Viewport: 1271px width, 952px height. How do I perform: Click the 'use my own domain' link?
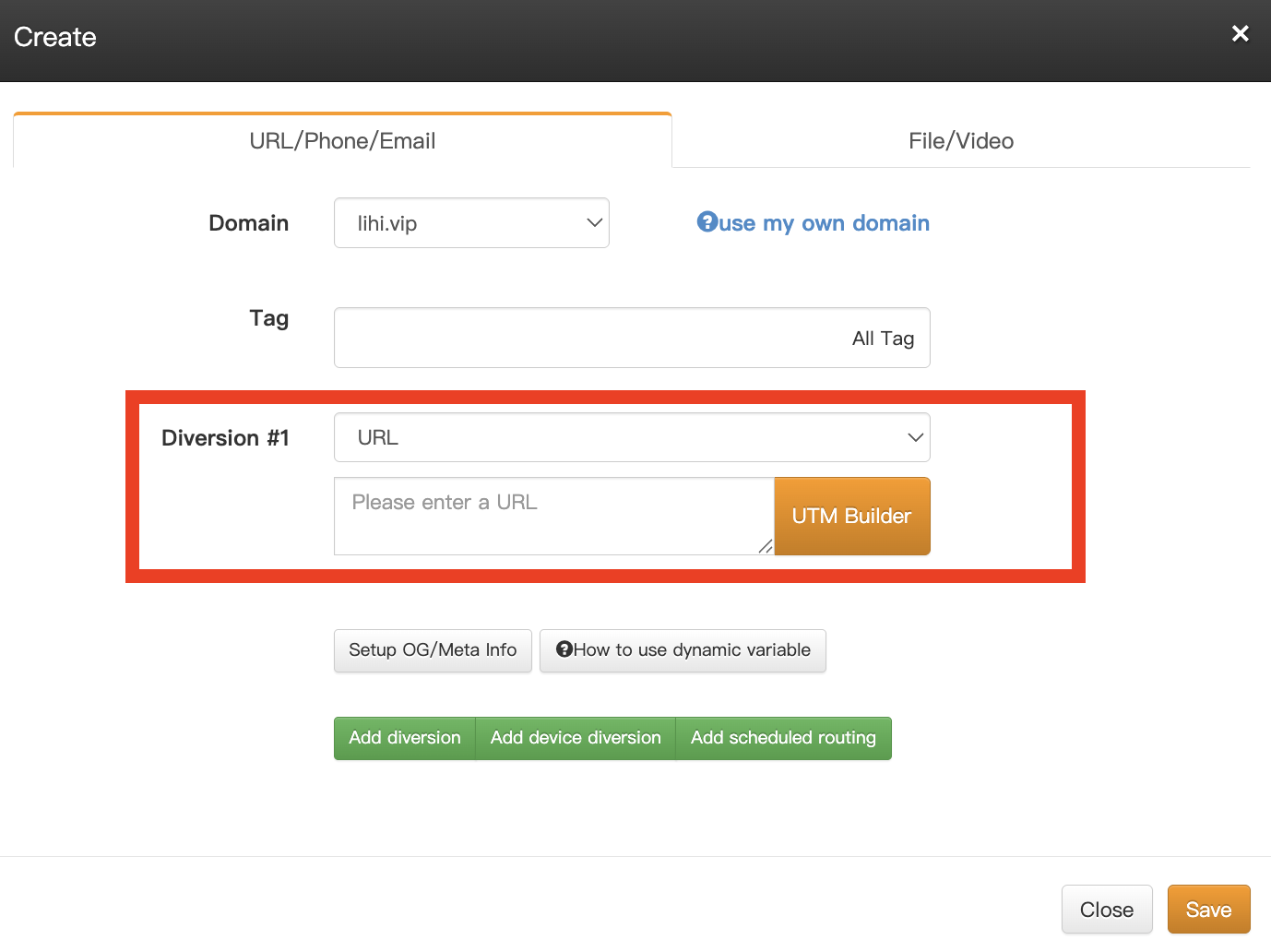pos(824,223)
